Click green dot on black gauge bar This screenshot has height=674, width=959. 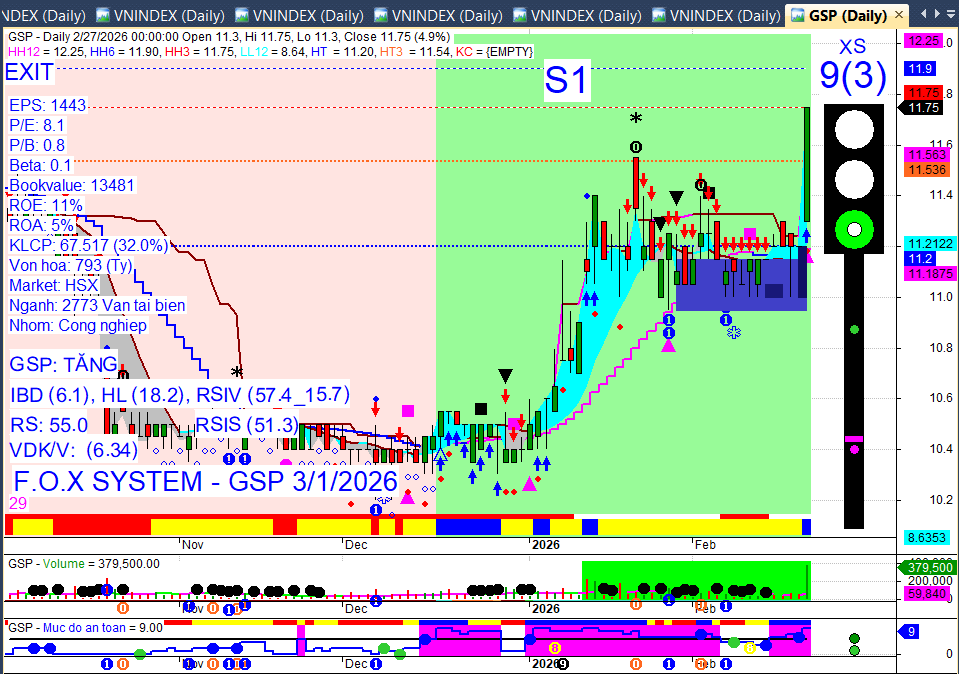[x=854, y=330]
